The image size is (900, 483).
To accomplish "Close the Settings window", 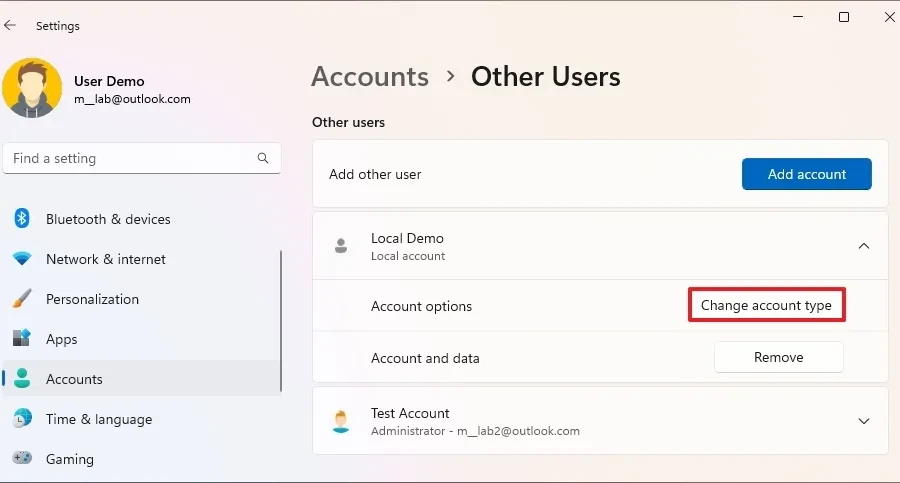I will point(889,17).
